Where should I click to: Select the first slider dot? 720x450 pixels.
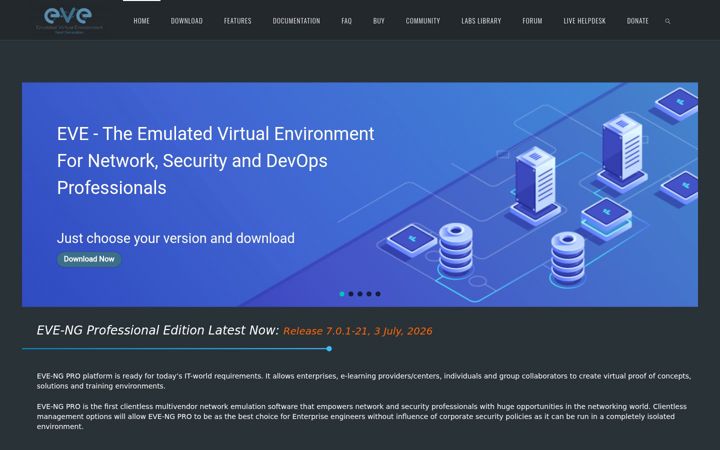click(342, 294)
